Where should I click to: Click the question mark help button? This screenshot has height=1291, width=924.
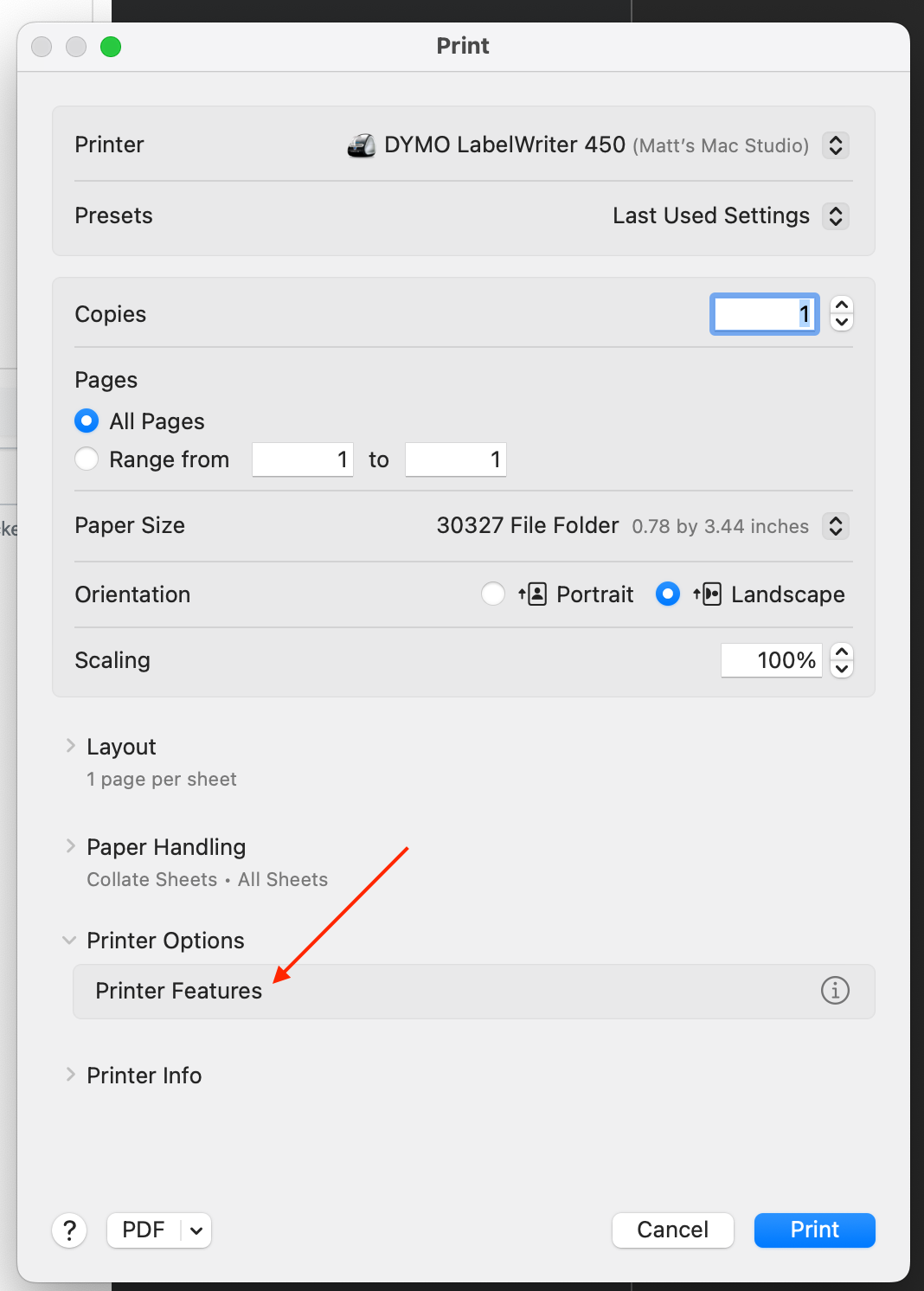[70, 1230]
